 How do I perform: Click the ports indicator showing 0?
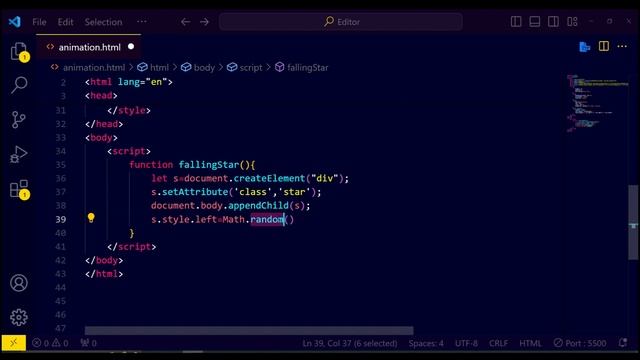pyautogui.click(x=89, y=343)
